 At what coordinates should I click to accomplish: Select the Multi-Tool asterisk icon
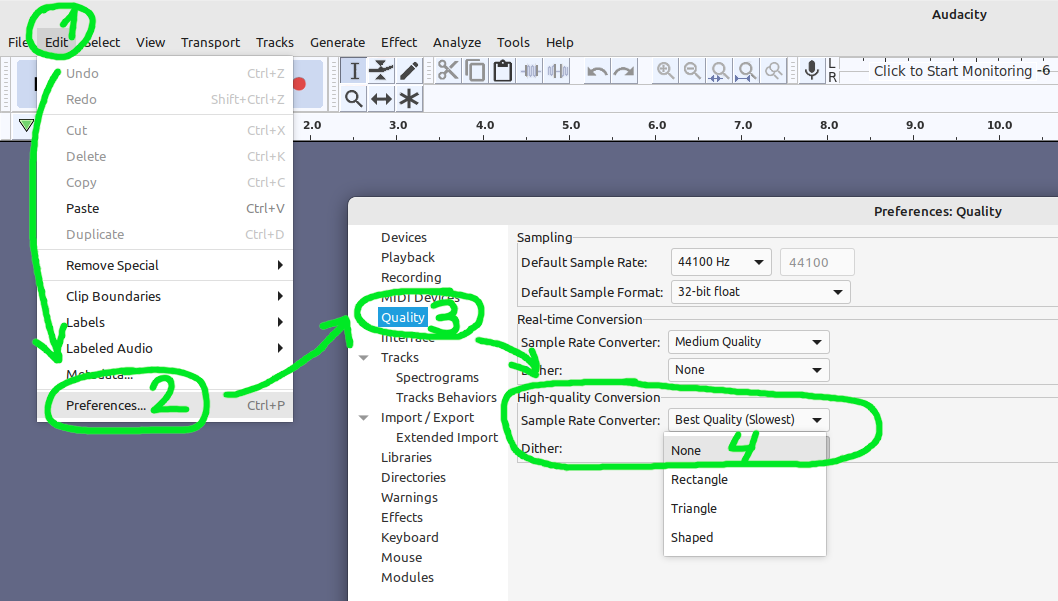coord(409,98)
